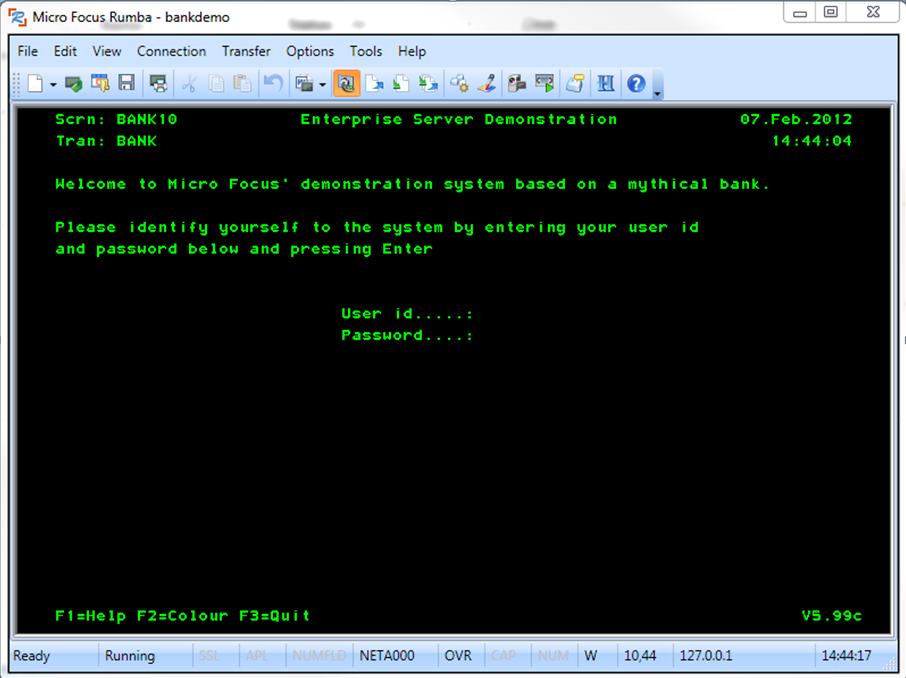Open the dropdown arrow beside the New icon
The height and width of the screenshot is (678, 906).
[x=53, y=84]
